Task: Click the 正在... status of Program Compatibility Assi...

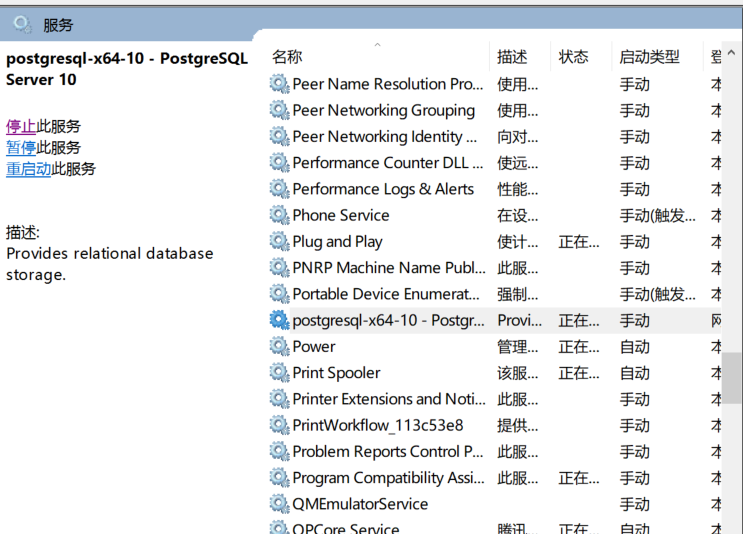Action: [x=579, y=479]
